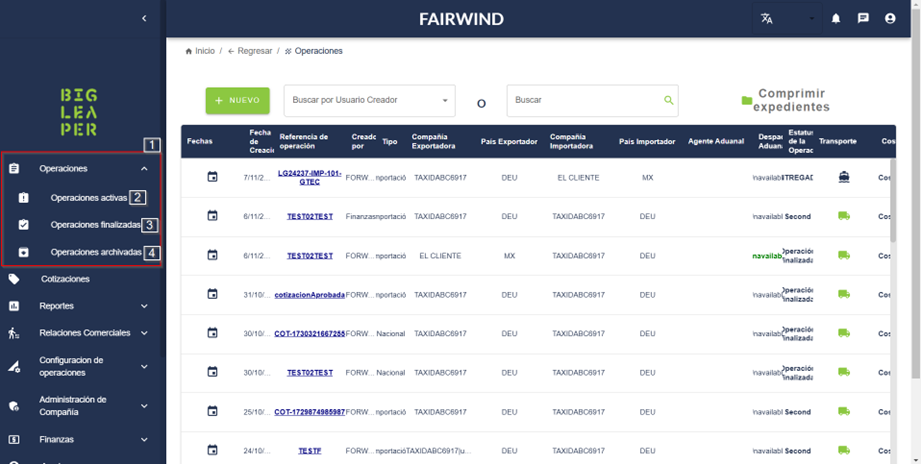Open Operaciones activas

[88, 198]
